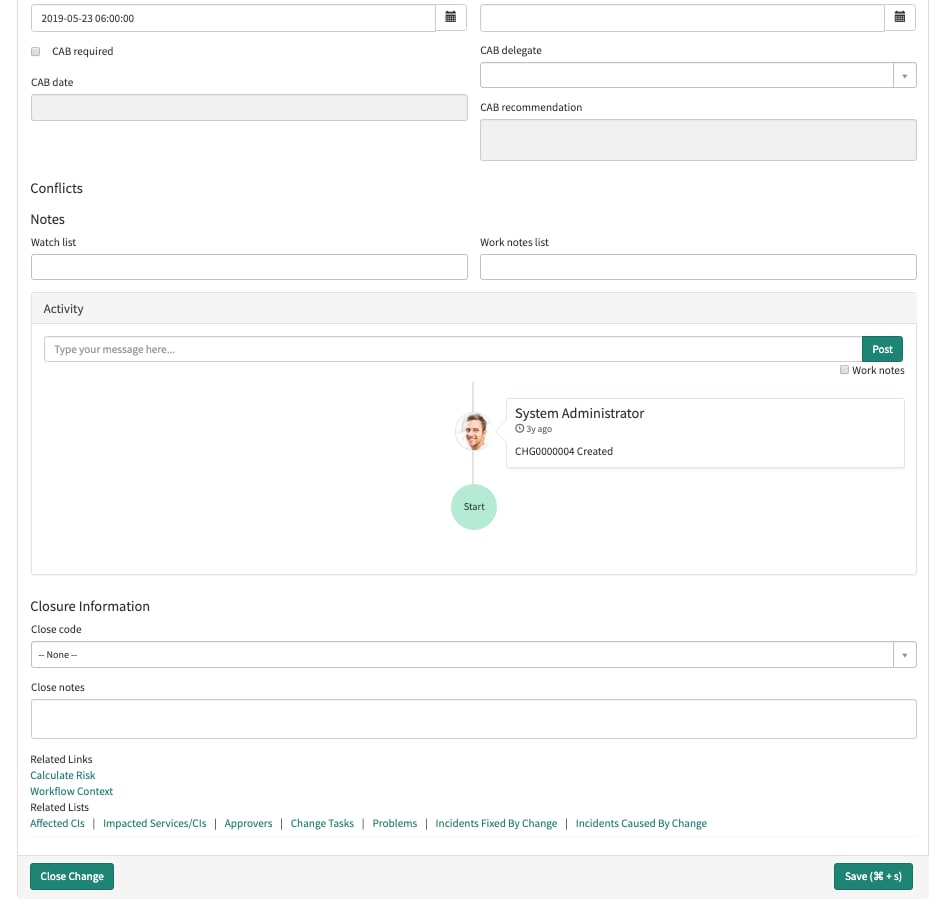Open calendar picker for the empty date field
The width and height of the screenshot is (948, 911).
[900, 18]
